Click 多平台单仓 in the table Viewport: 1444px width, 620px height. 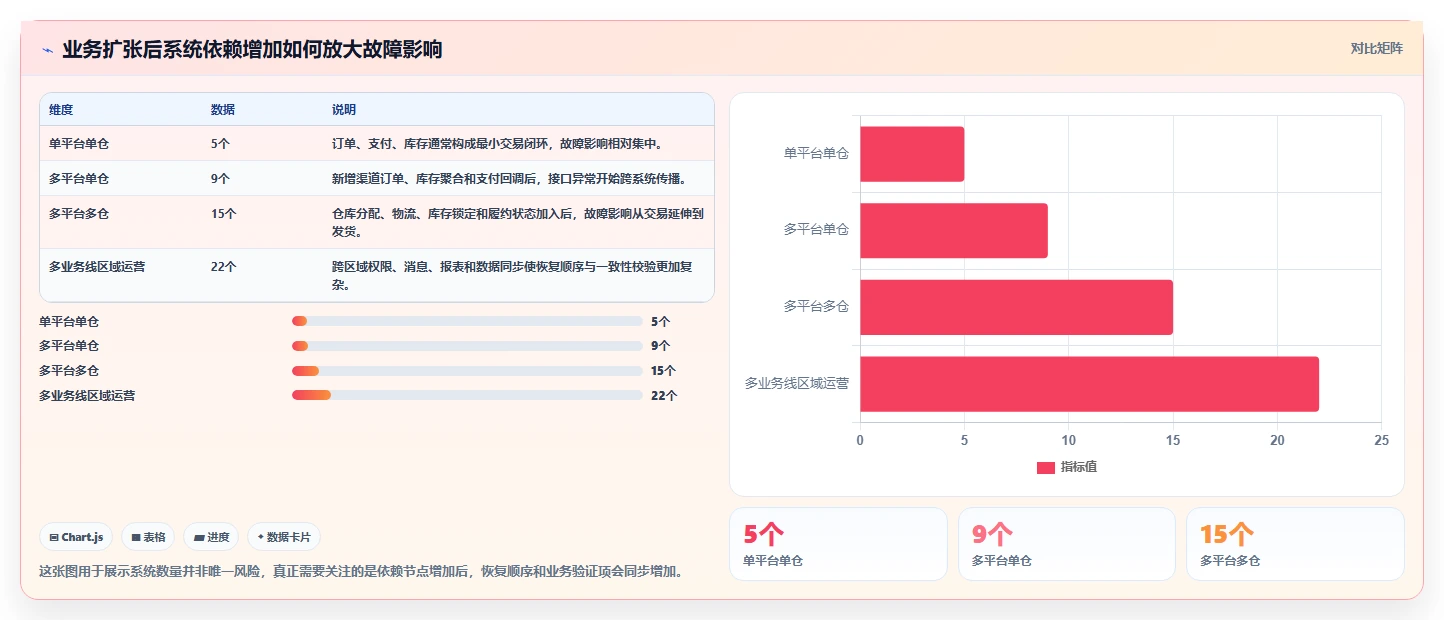(79, 179)
